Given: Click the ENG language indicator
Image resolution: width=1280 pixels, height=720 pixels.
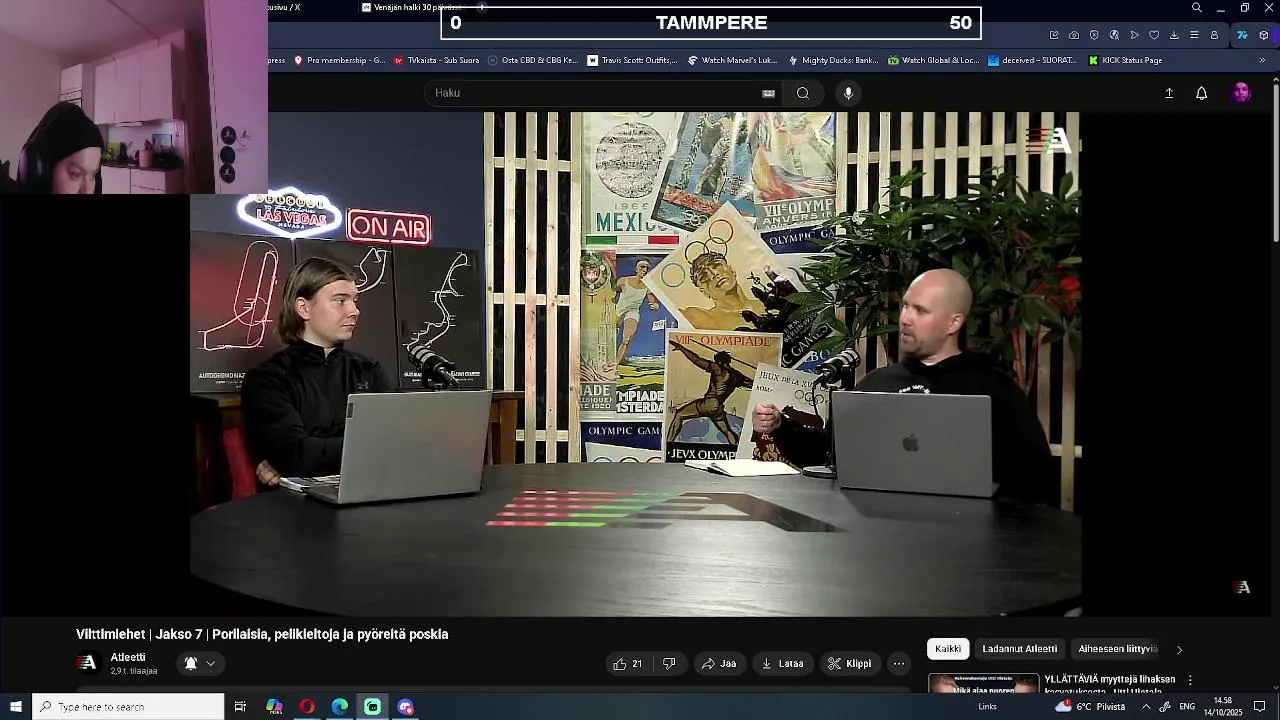Looking at the screenshot, I should tap(1187, 707).
